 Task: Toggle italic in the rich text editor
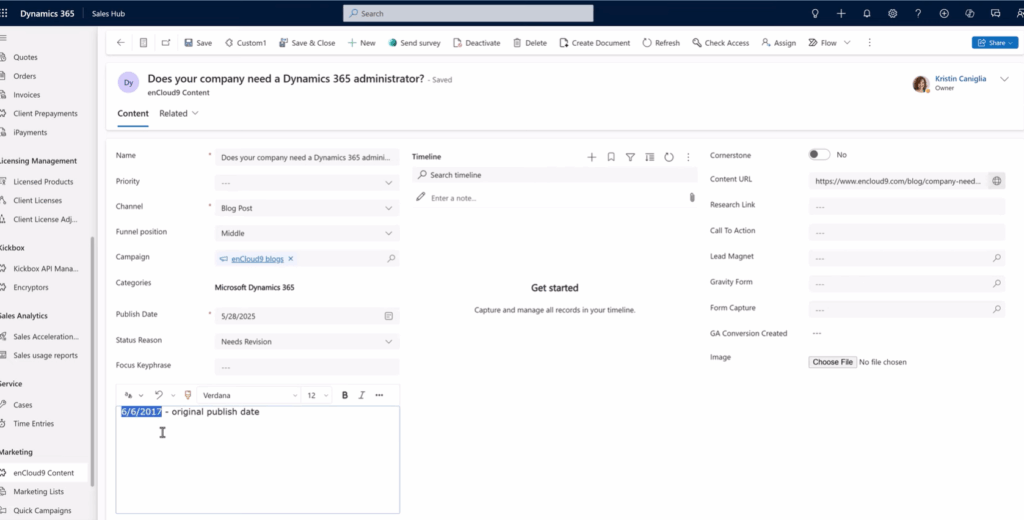tap(361, 395)
